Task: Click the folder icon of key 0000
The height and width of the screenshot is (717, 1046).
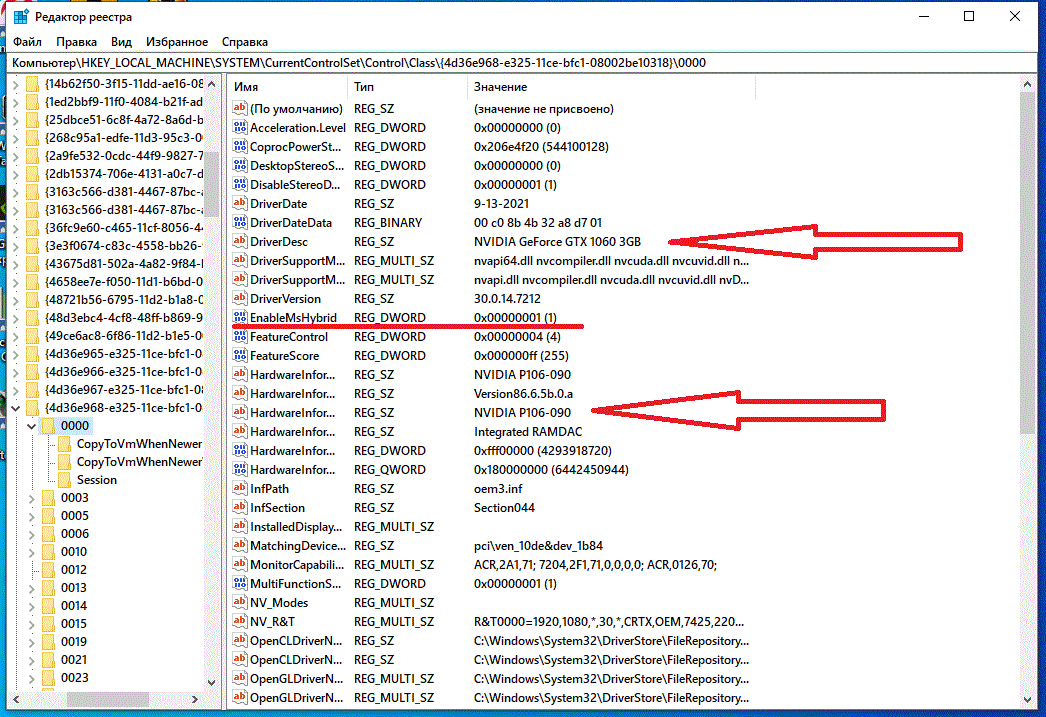Action: pos(48,426)
